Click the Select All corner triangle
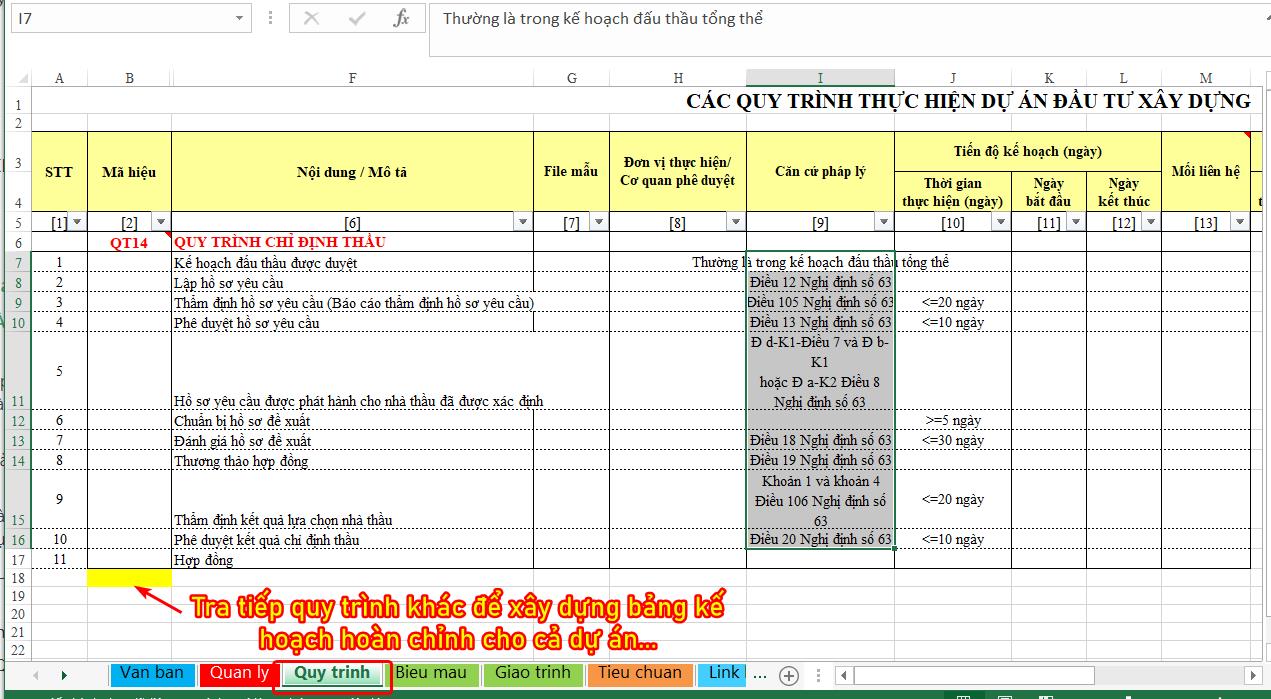The image size is (1271, 699). coord(22,79)
